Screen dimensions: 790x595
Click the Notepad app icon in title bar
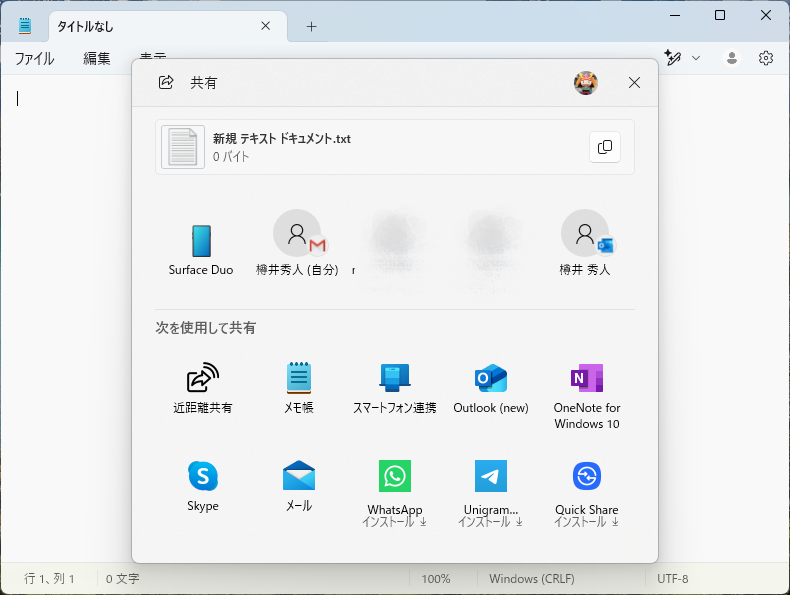pyautogui.click(x=25, y=26)
